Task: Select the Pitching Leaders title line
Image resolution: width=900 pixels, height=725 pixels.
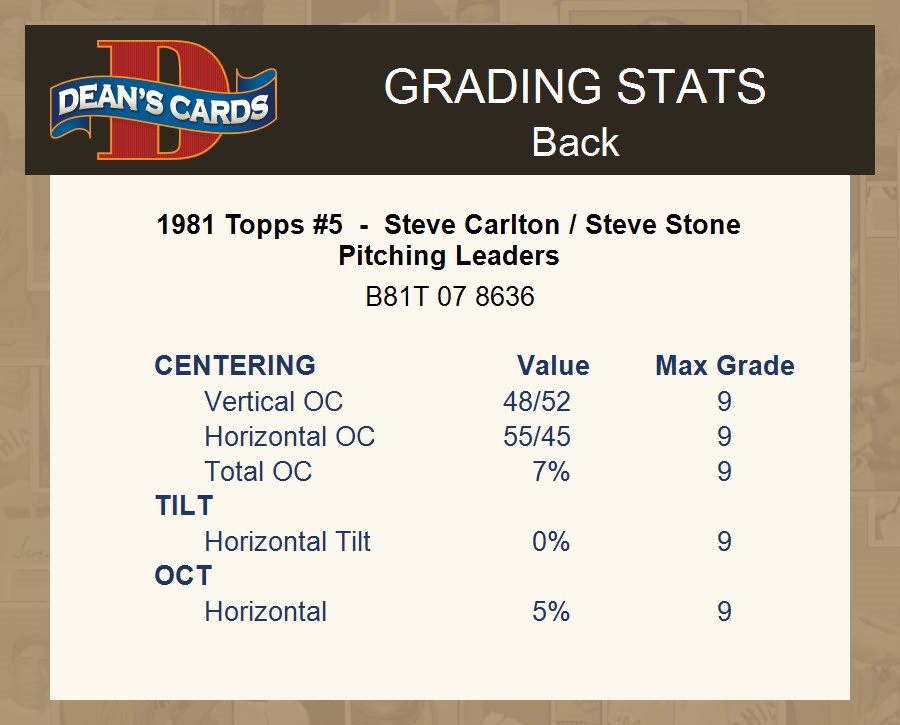Action: coord(449,256)
